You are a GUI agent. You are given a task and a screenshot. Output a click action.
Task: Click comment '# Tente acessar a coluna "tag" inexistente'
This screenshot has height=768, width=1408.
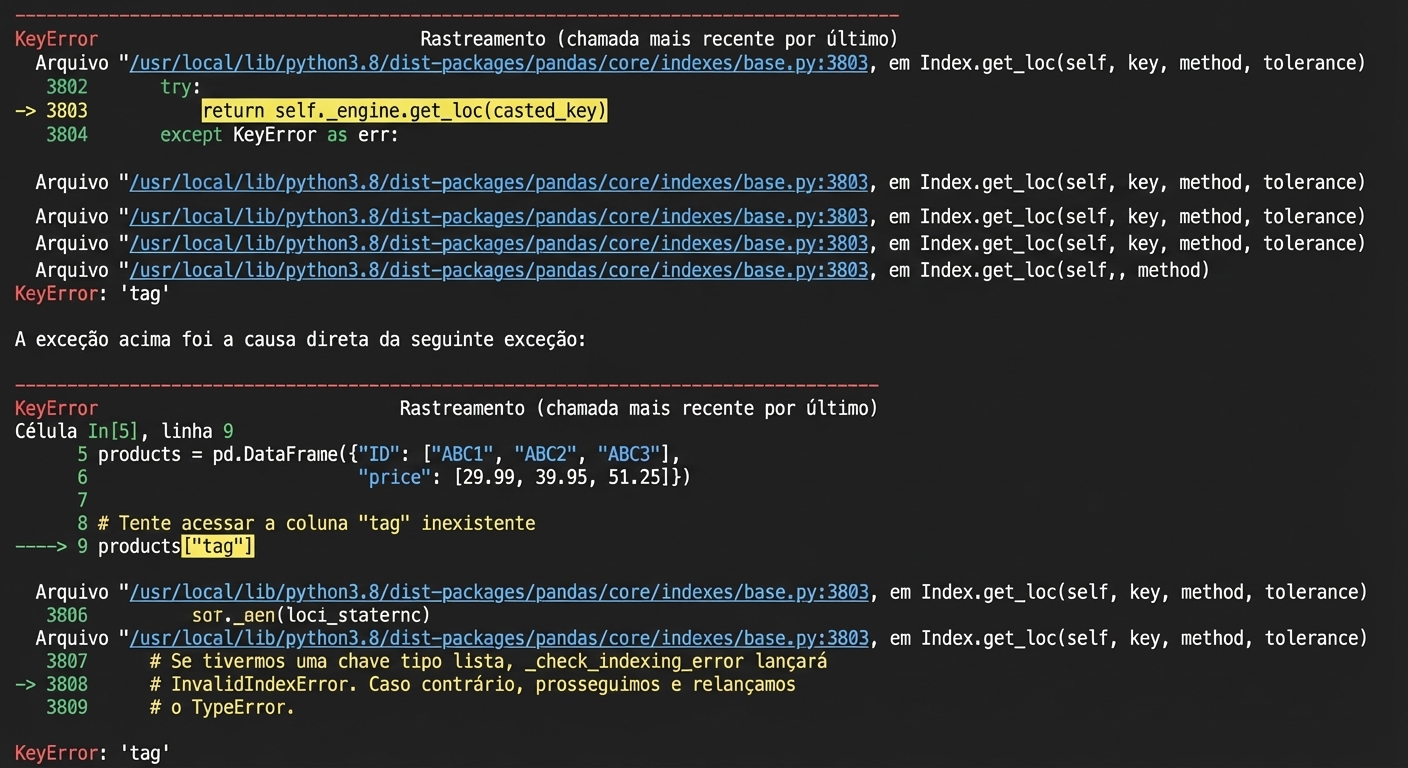coord(316,523)
